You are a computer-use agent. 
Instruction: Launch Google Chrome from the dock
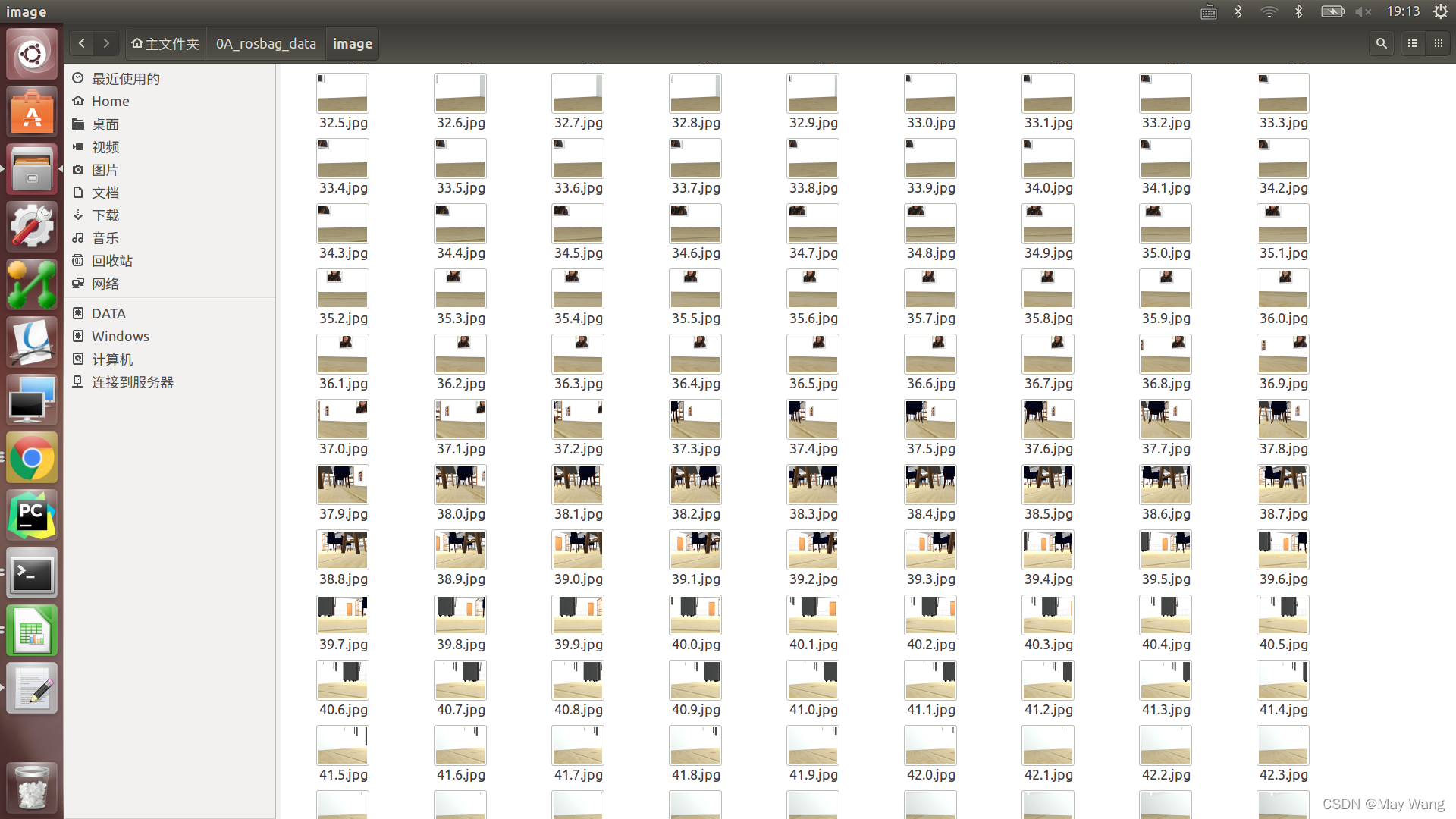click(x=32, y=458)
